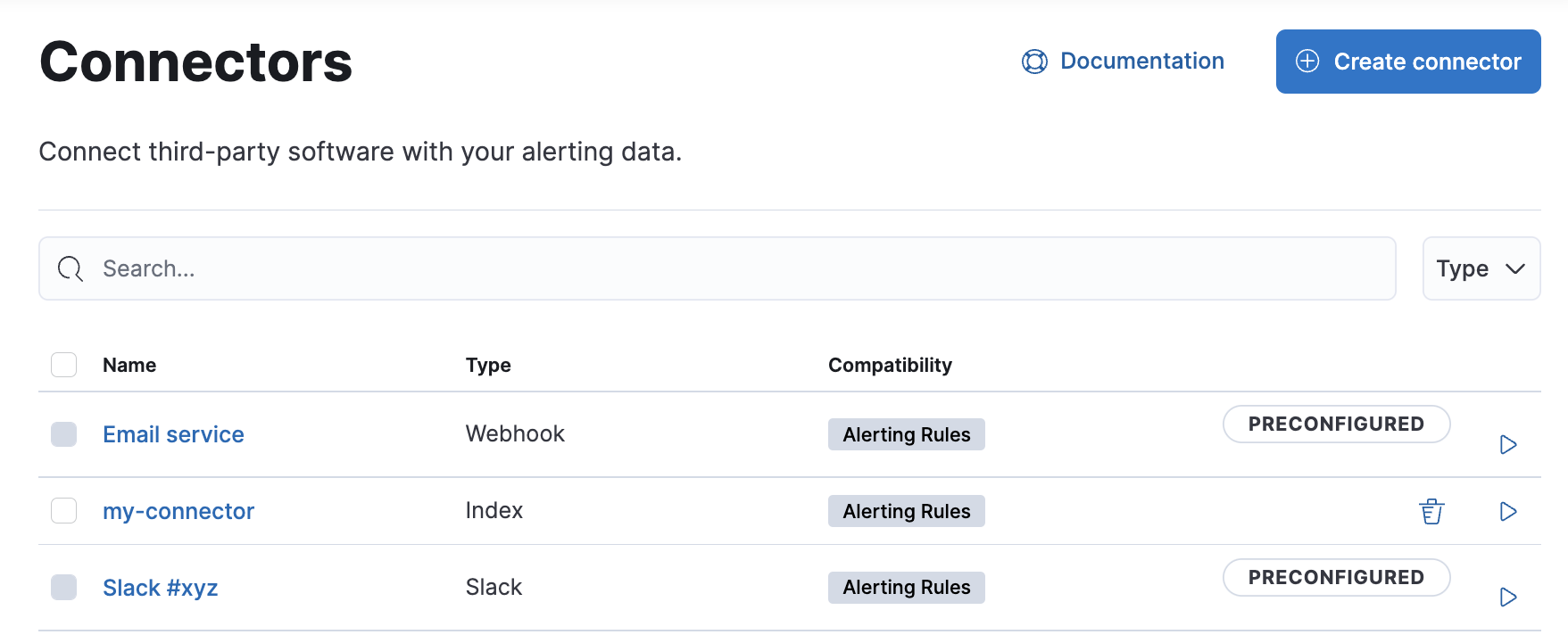Run the Slack #xyz connector
This screenshot has width=1568, height=643.
1508,597
